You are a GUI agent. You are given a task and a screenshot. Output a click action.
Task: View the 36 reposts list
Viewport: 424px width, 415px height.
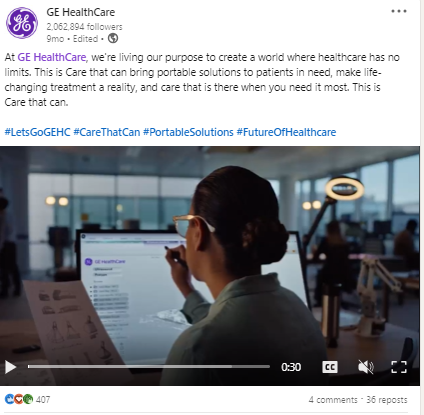click(387, 400)
